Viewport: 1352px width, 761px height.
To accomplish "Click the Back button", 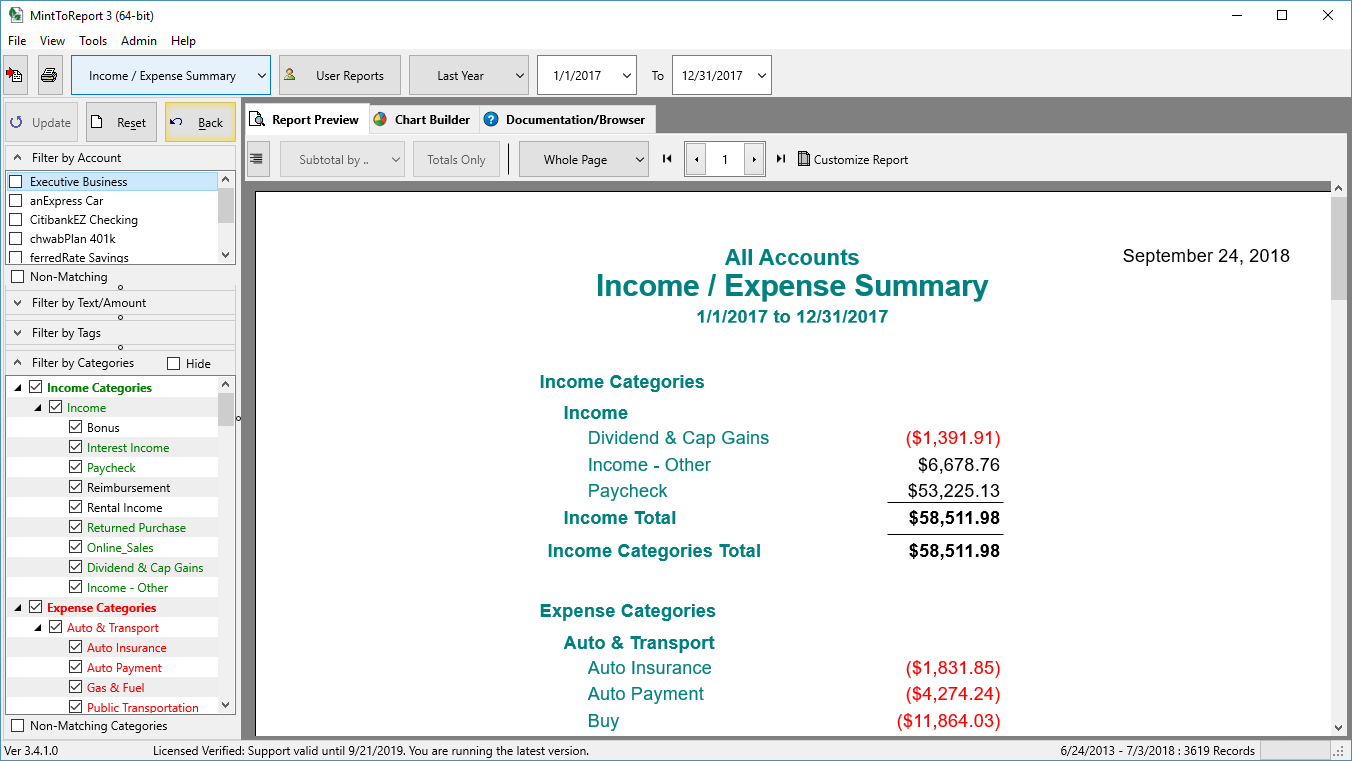I will tap(200, 123).
